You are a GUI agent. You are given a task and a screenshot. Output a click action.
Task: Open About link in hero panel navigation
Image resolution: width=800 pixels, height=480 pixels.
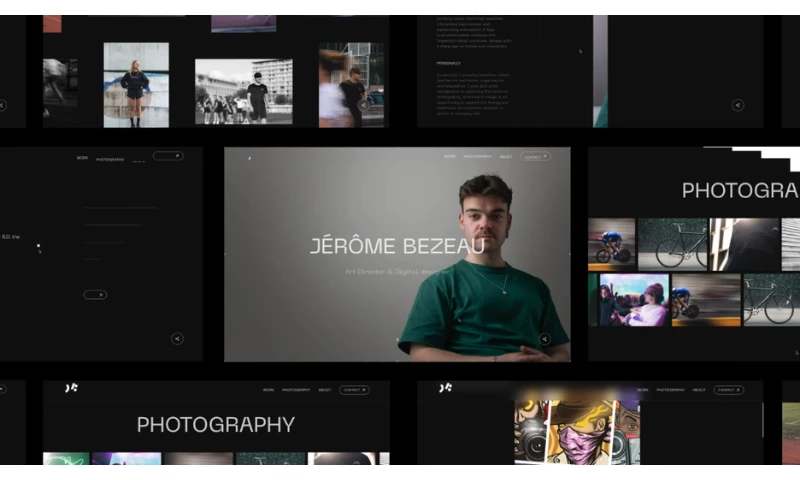506,157
